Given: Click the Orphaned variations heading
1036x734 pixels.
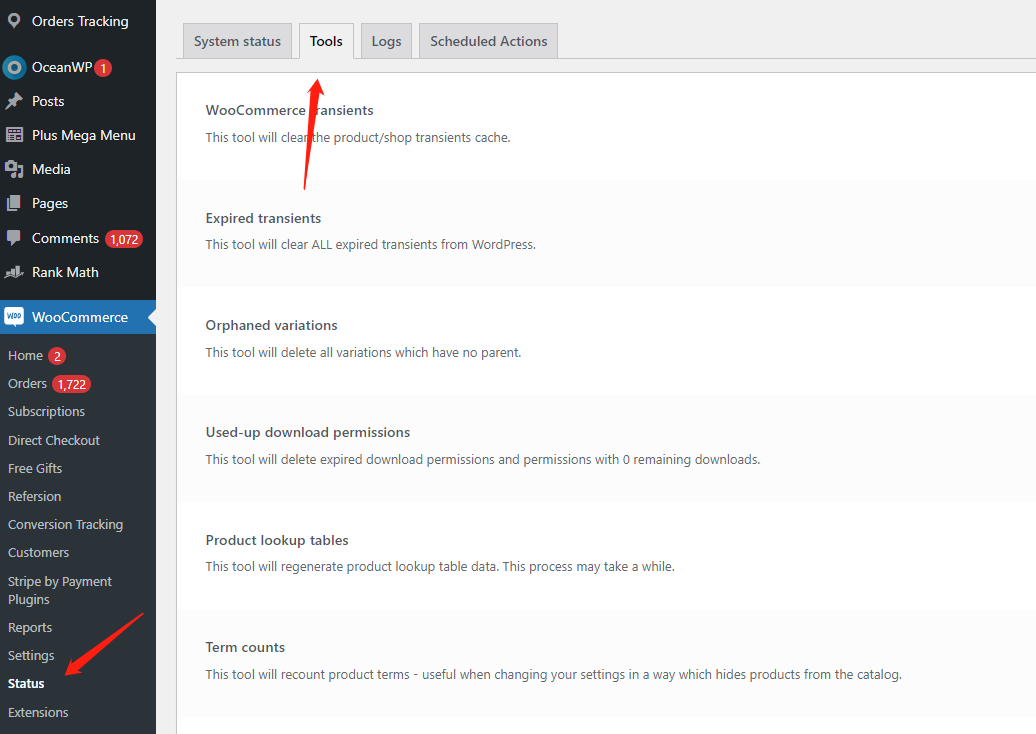Looking at the screenshot, I should click(x=271, y=326).
